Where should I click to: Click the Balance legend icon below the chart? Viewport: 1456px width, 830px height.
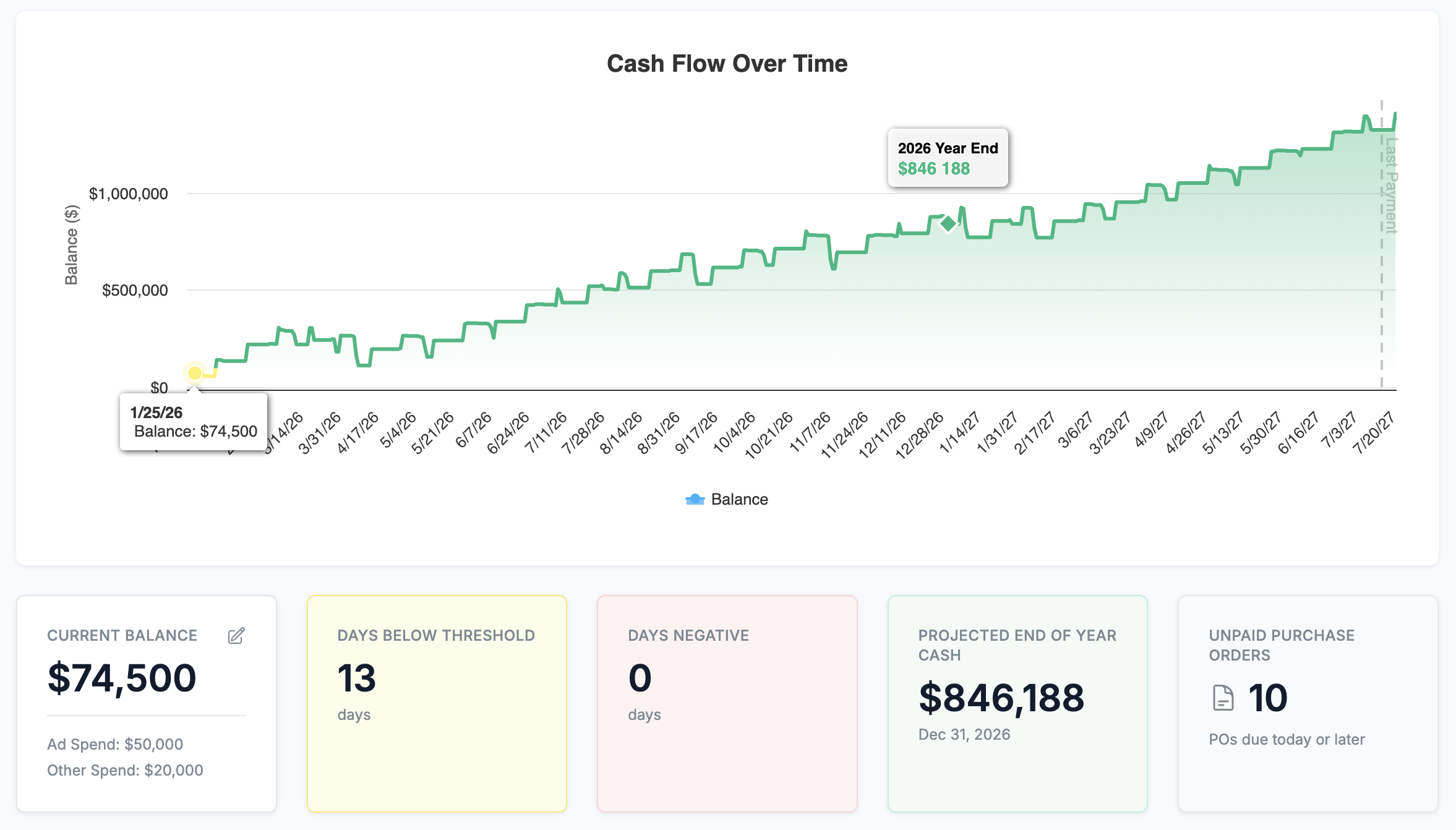coord(695,499)
